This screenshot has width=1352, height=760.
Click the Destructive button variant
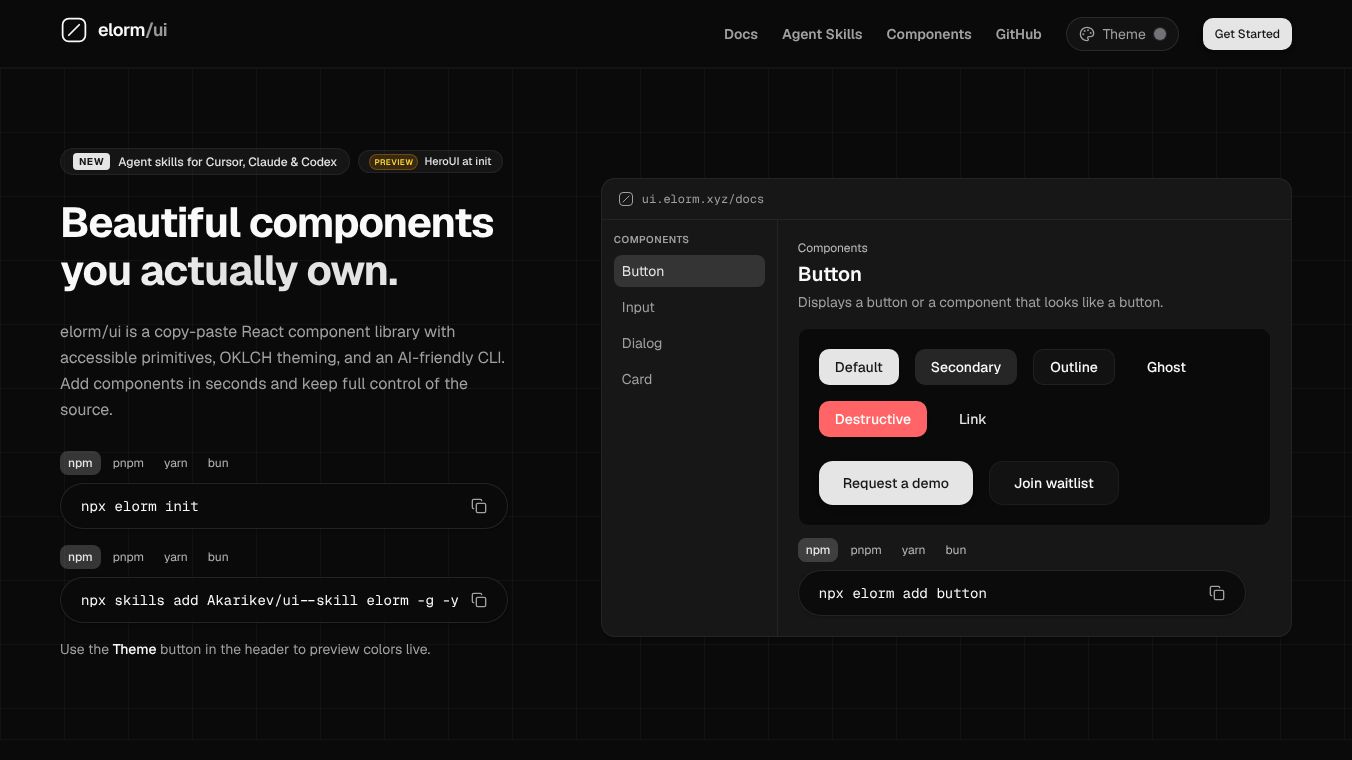click(873, 419)
